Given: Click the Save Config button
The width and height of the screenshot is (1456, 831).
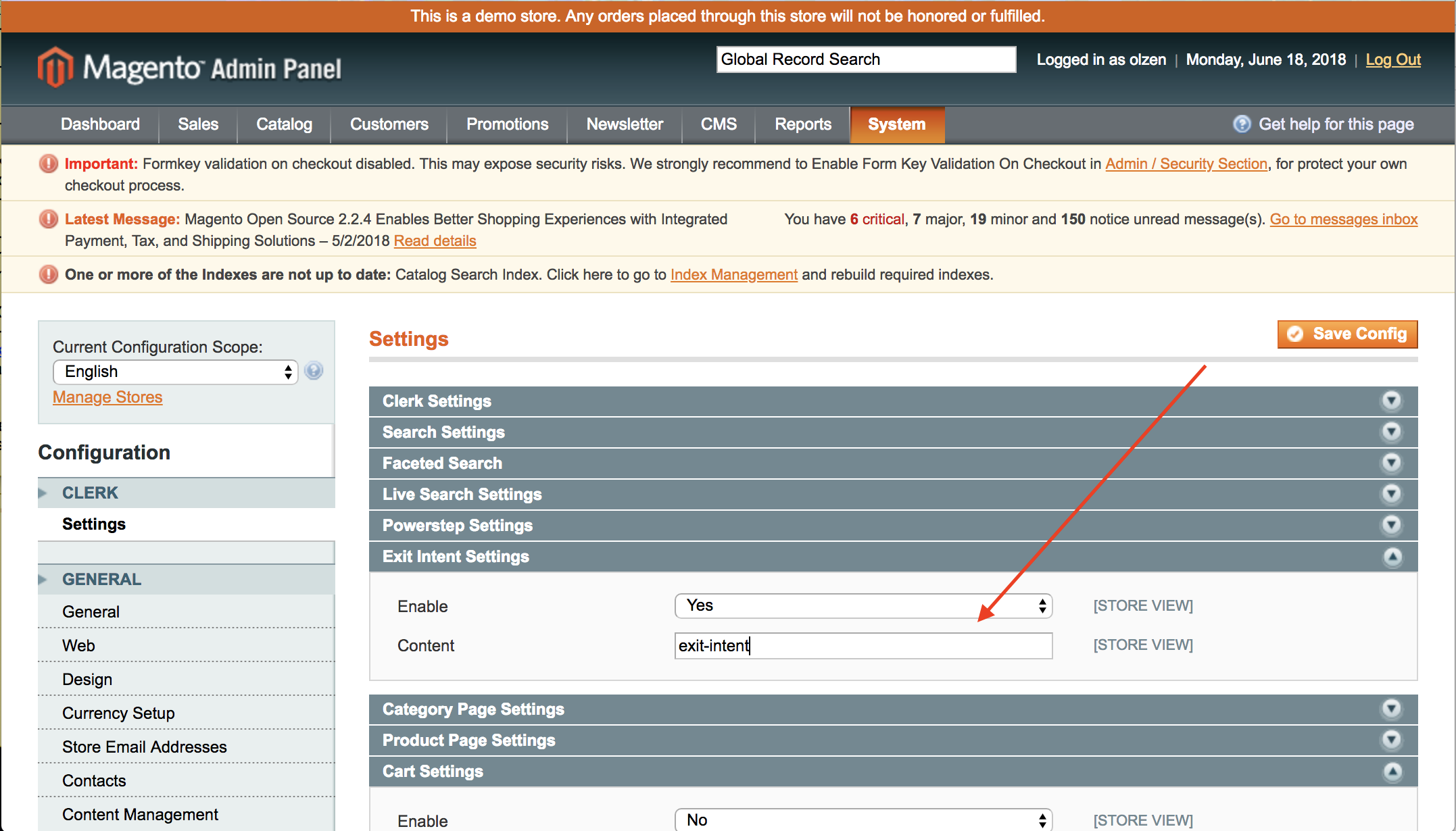Looking at the screenshot, I should click(x=1347, y=334).
